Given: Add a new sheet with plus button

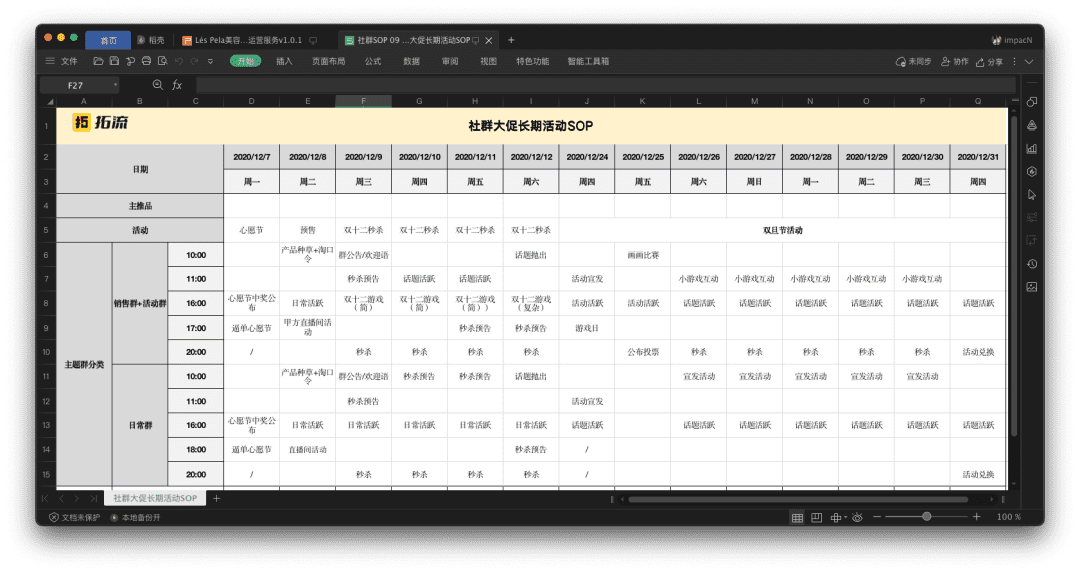Looking at the screenshot, I should point(216,498).
